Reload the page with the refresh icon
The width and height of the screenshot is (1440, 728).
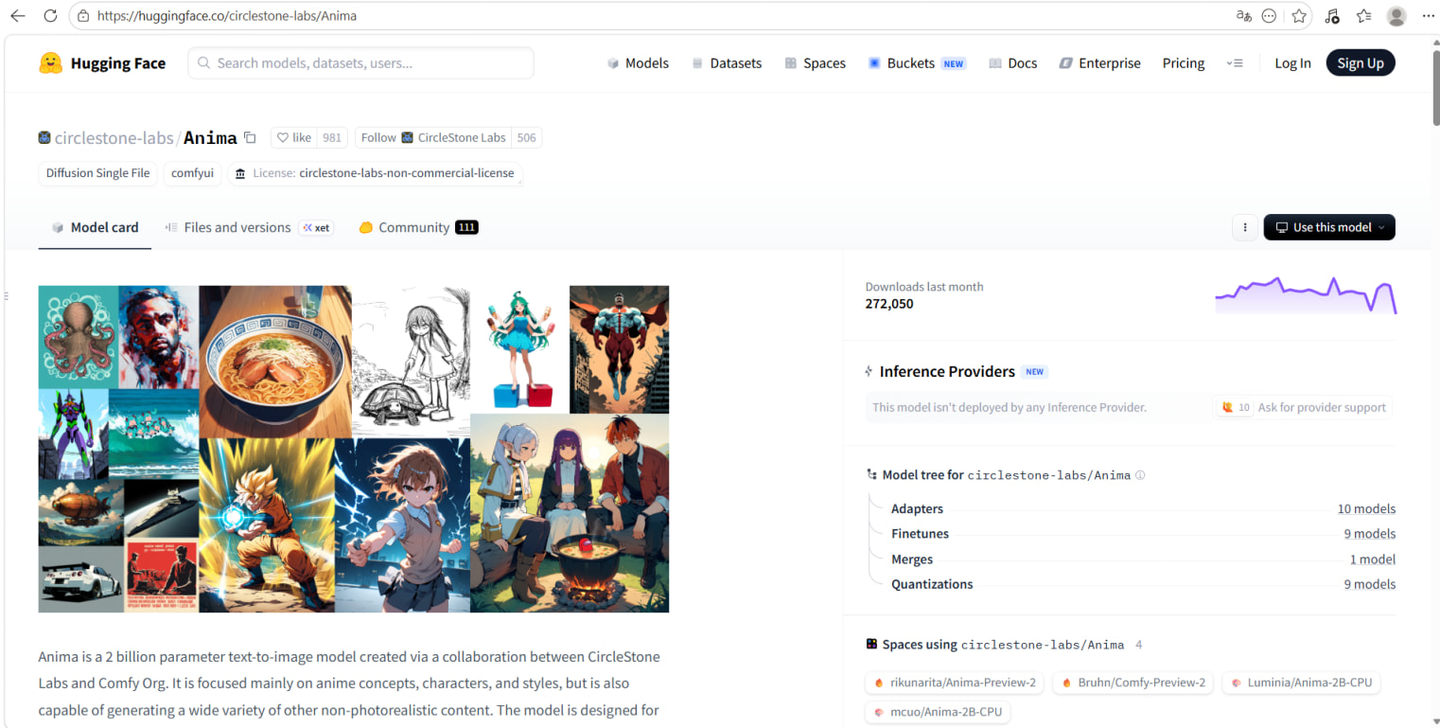click(50, 16)
